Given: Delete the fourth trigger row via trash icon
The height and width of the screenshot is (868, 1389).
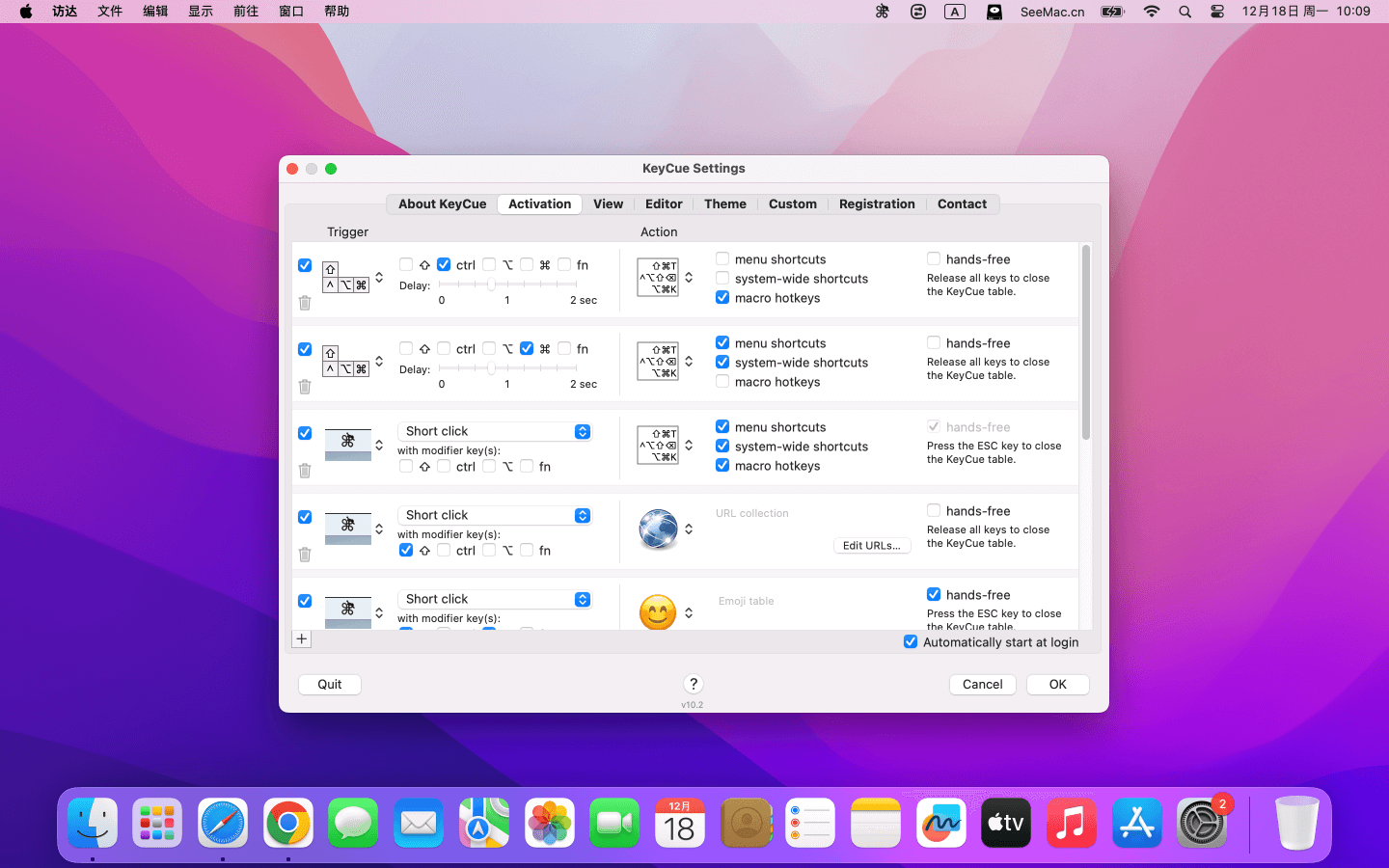Looking at the screenshot, I should point(305,555).
